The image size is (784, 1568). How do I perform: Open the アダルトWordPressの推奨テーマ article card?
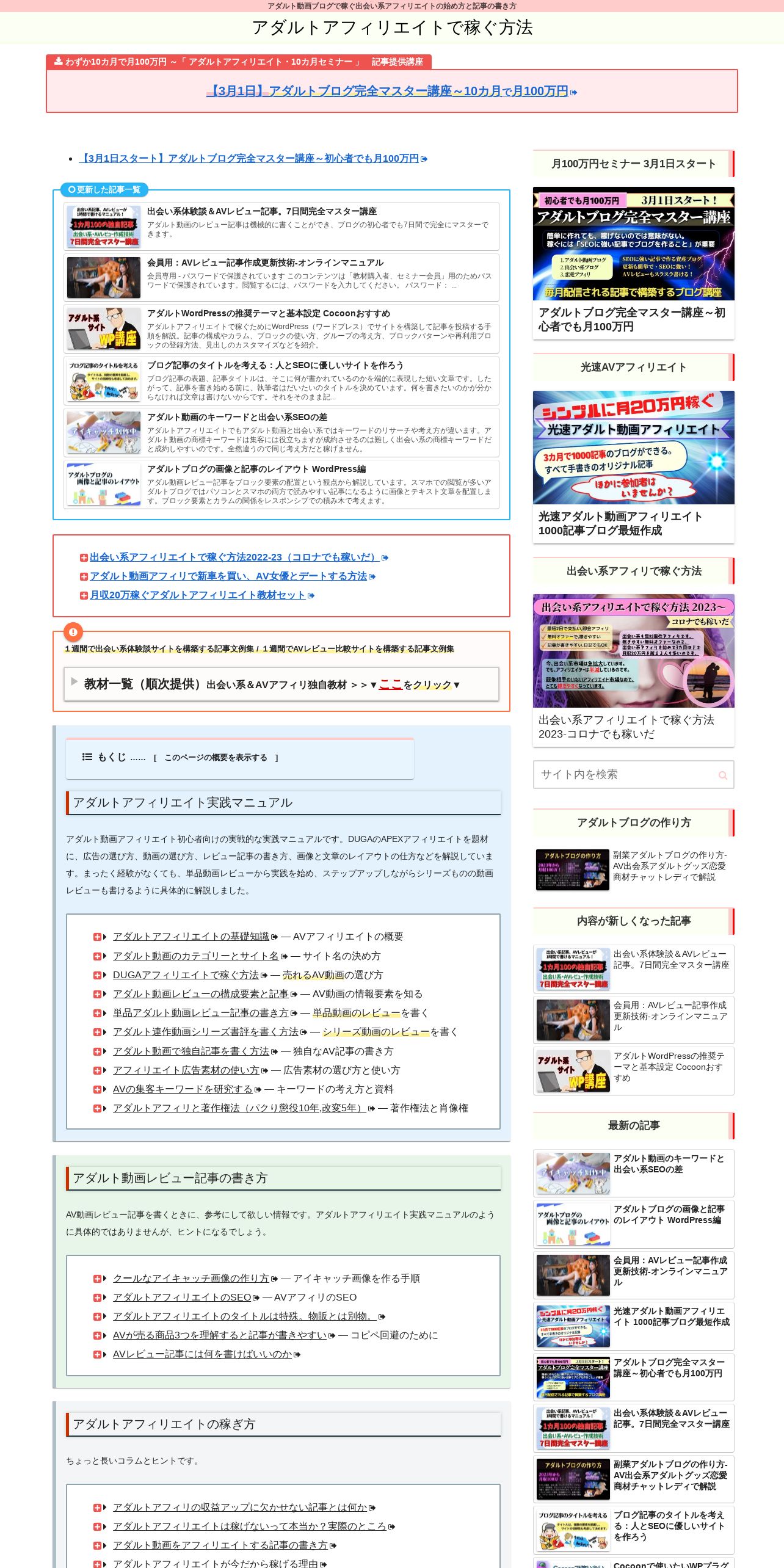click(281, 328)
